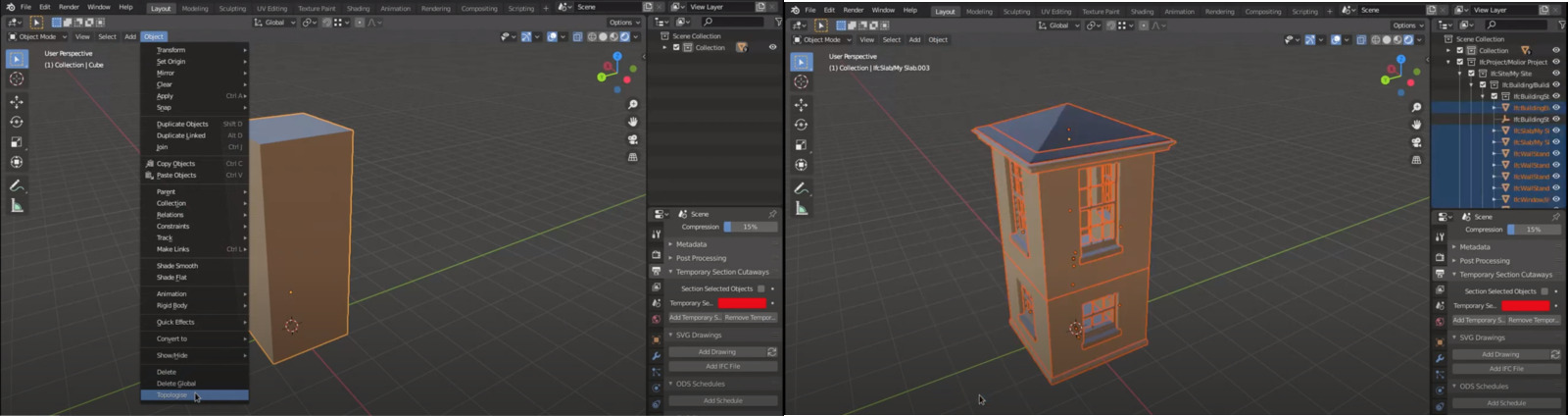
Task: Toggle camera view icon in left viewport
Action: [633, 139]
